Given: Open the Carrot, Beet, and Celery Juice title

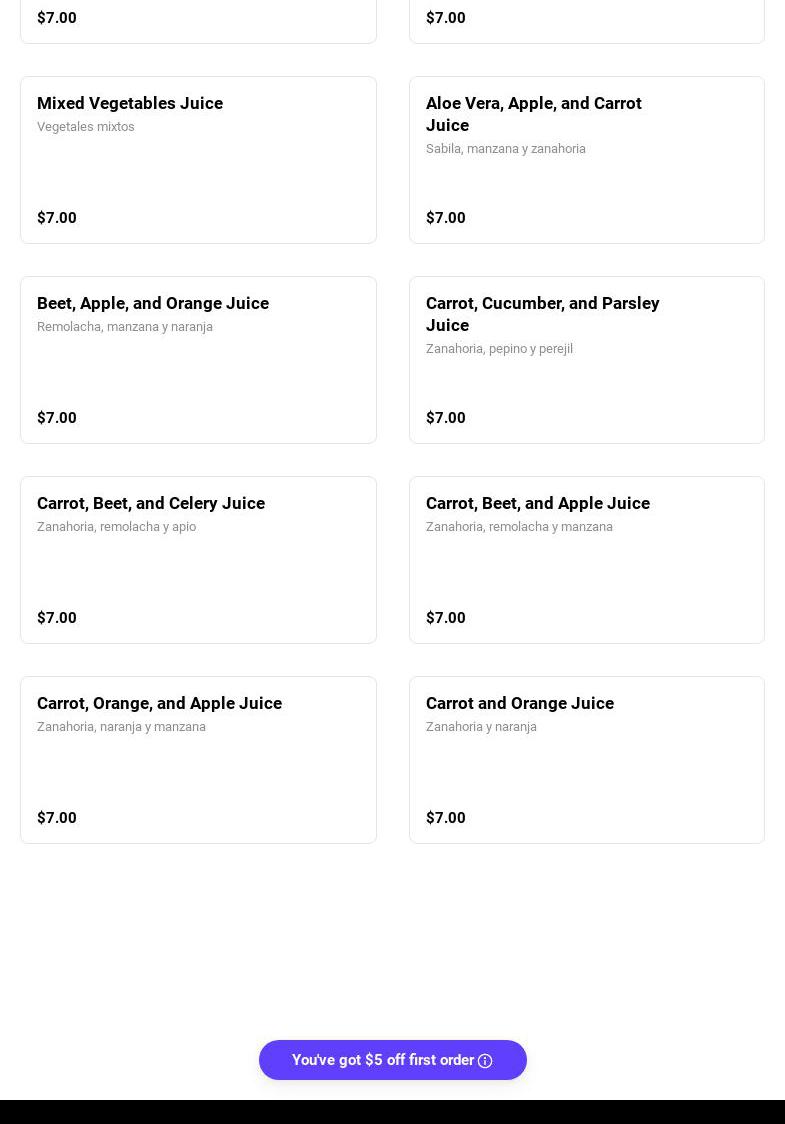Looking at the screenshot, I should coord(151,504).
